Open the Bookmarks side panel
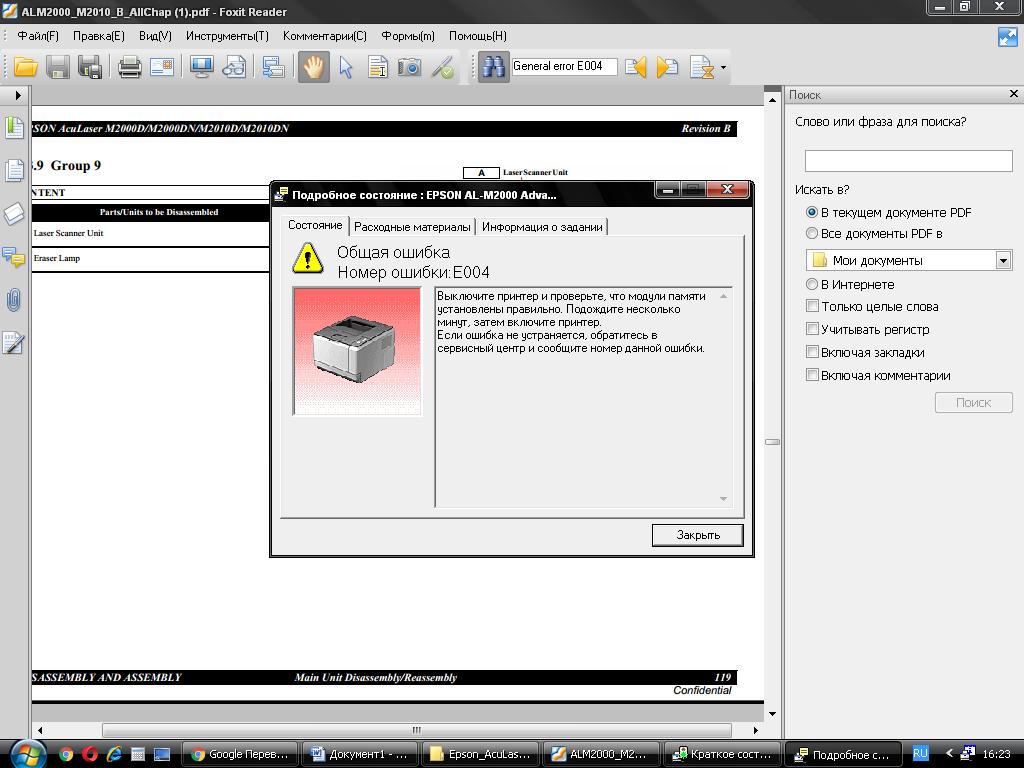Viewport: 1024px width, 768px height. tap(14, 128)
